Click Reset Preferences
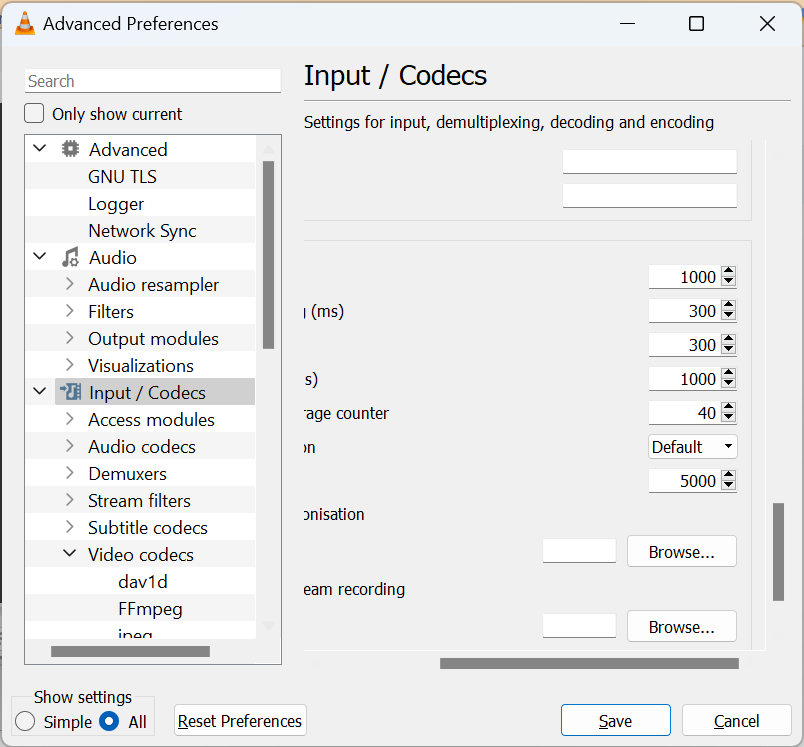804x747 pixels. [x=239, y=720]
